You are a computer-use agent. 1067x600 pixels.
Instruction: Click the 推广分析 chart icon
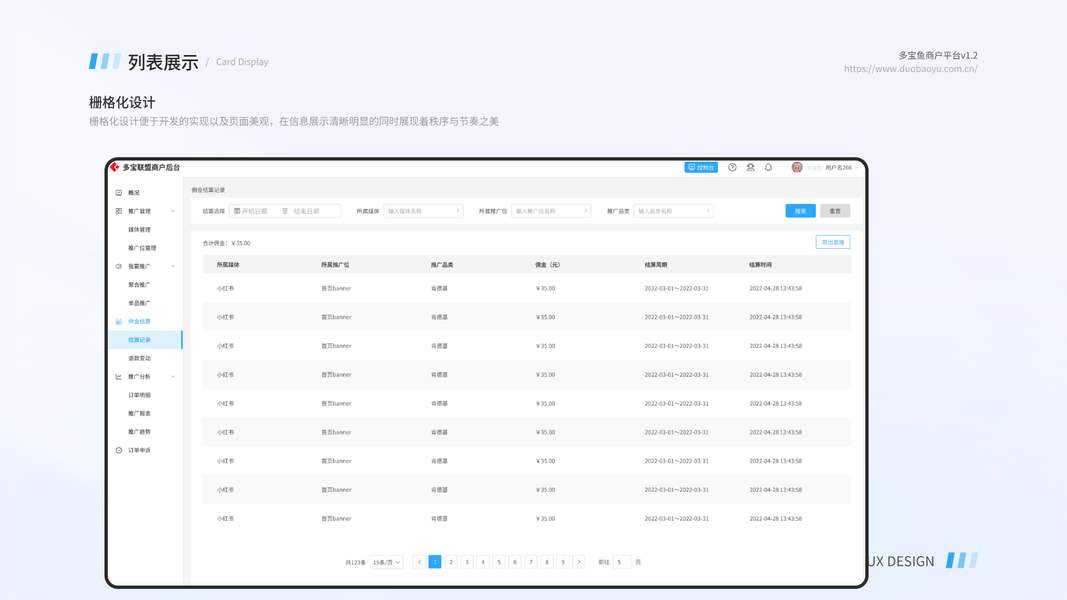click(x=118, y=376)
